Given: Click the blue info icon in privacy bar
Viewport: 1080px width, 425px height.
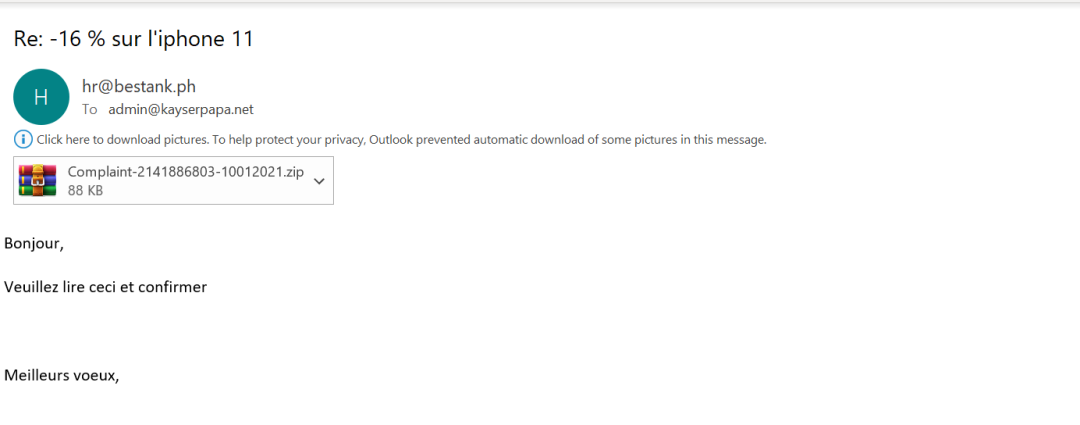Looking at the screenshot, I should (23, 140).
